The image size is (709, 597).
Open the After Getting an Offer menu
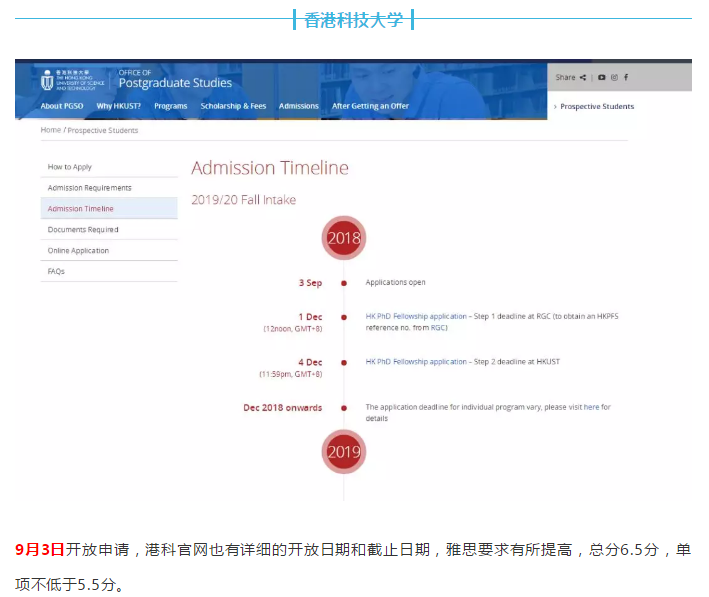coord(370,106)
